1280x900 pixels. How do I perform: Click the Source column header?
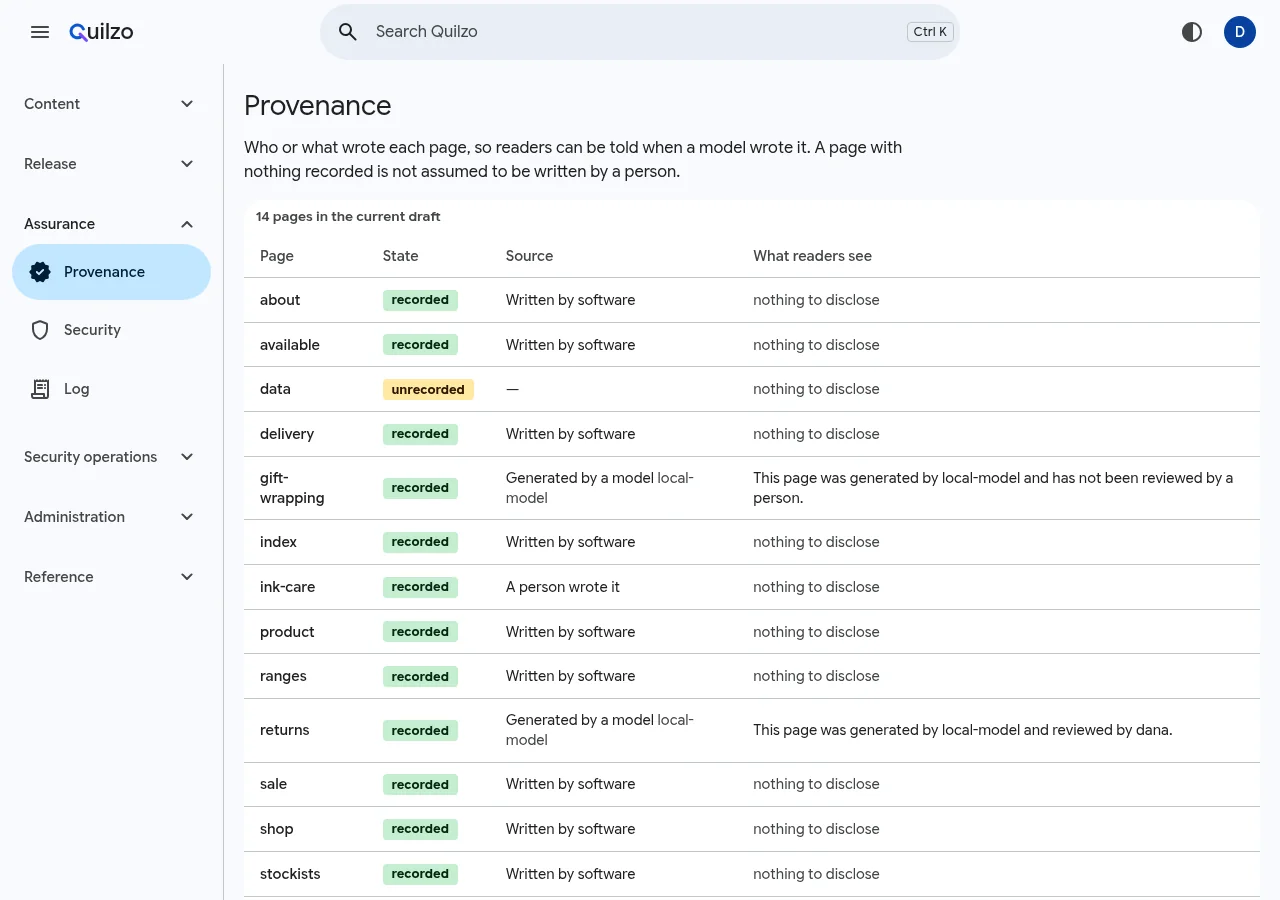click(x=529, y=256)
